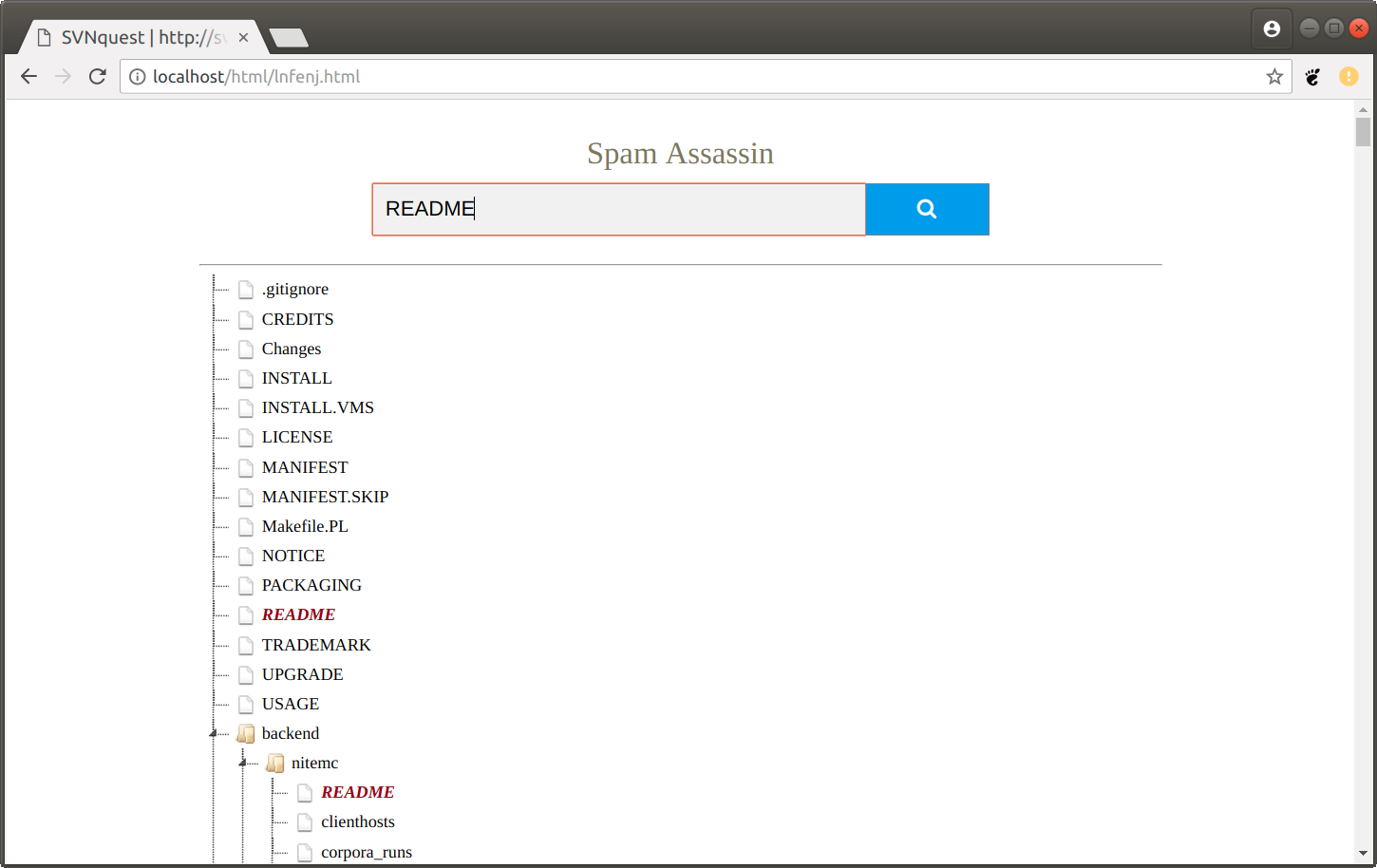The width and height of the screenshot is (1377, 868).
Task: Open the clienthosts file
Action: point(358,821)
